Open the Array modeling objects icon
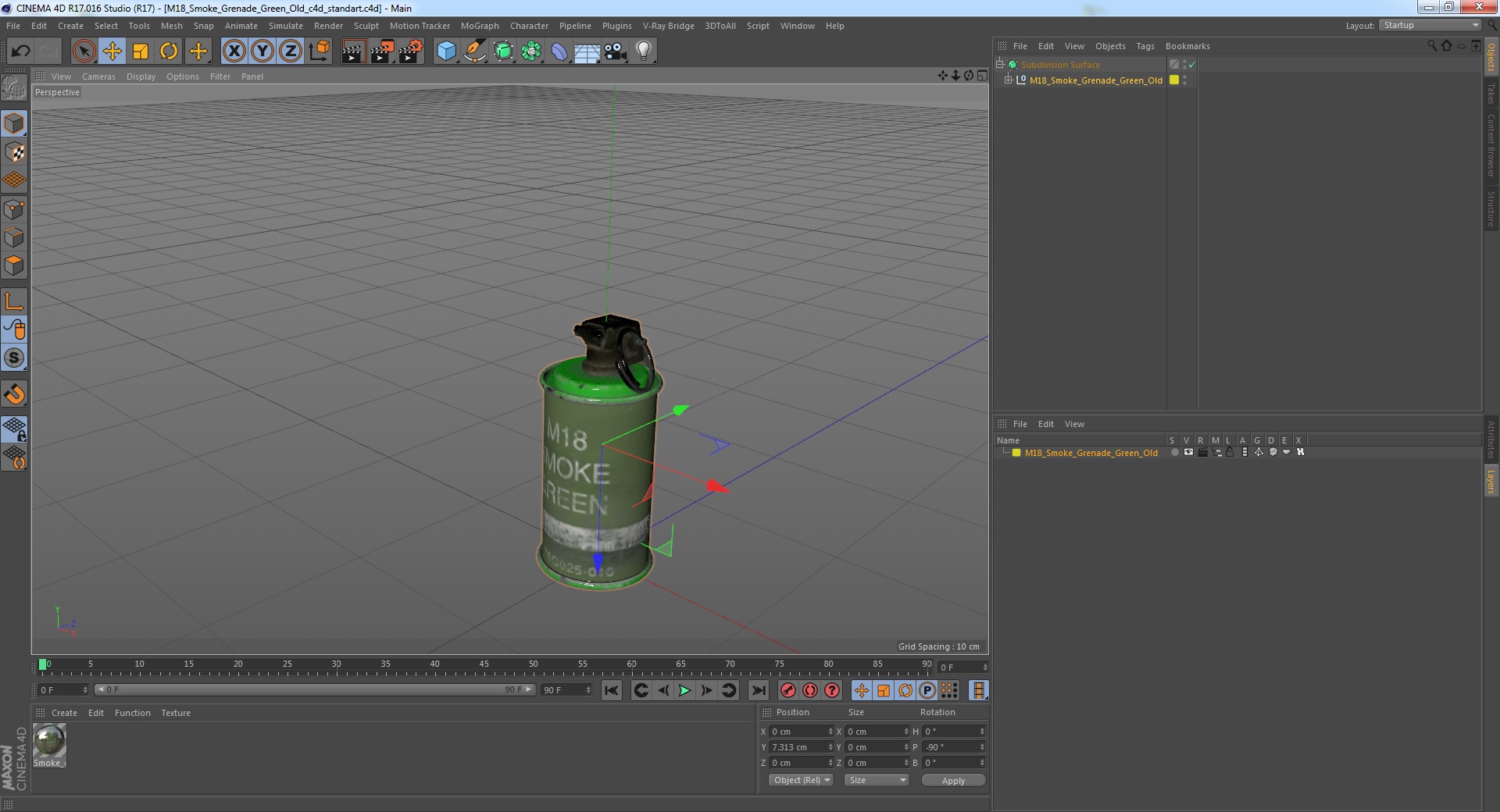The width and height of the screenshot is (1500, 812). click(x=531, y=52)
